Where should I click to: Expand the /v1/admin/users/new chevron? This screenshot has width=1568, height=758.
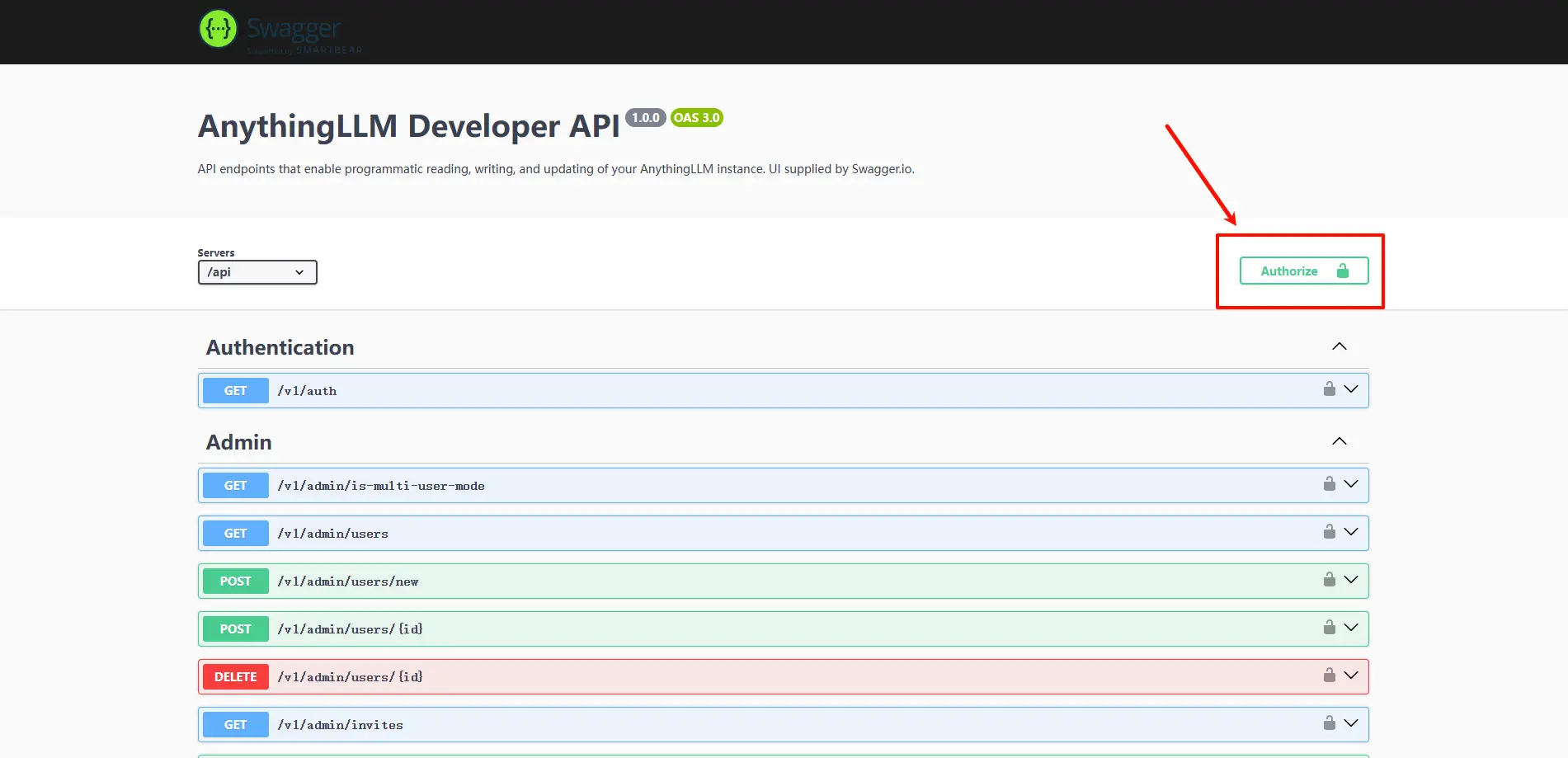1351,580
